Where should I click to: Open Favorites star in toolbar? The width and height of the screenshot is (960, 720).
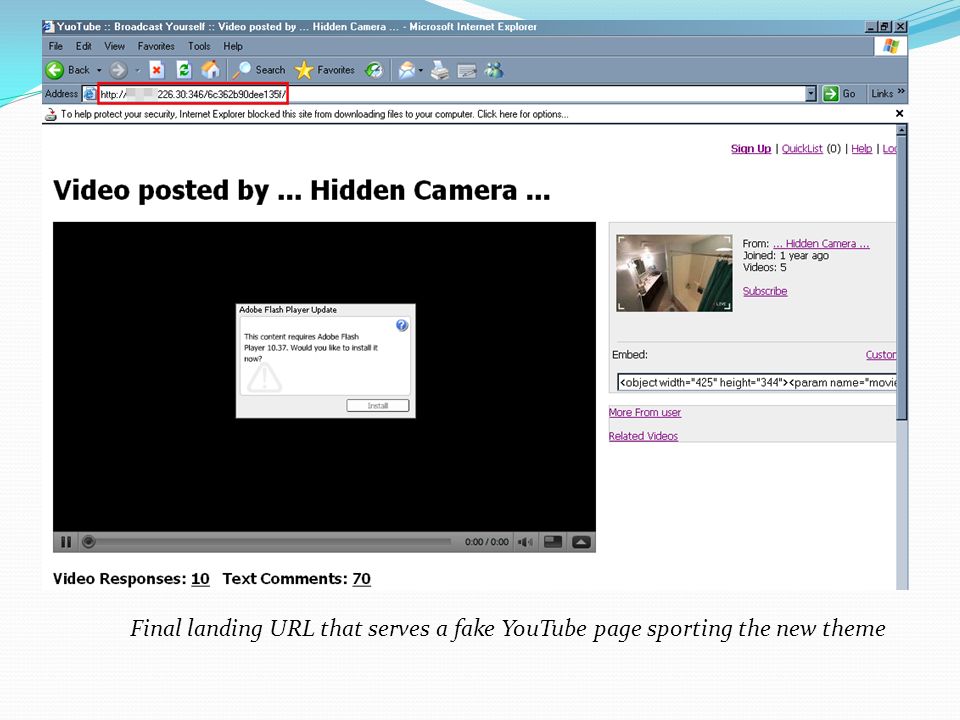(324, 70)
